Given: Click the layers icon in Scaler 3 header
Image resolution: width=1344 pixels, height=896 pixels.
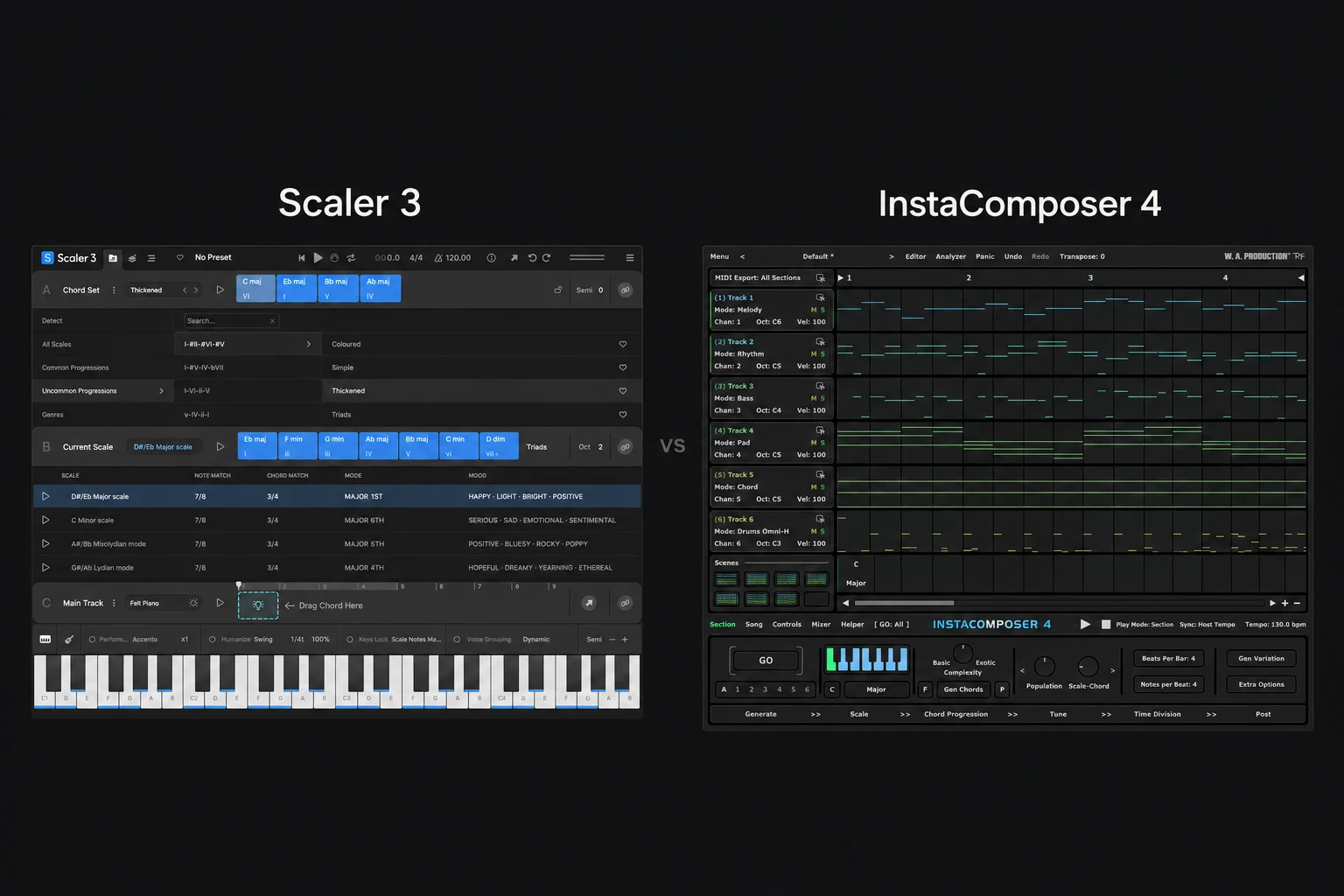Looking at the screenshot, I should pos(132,258).
